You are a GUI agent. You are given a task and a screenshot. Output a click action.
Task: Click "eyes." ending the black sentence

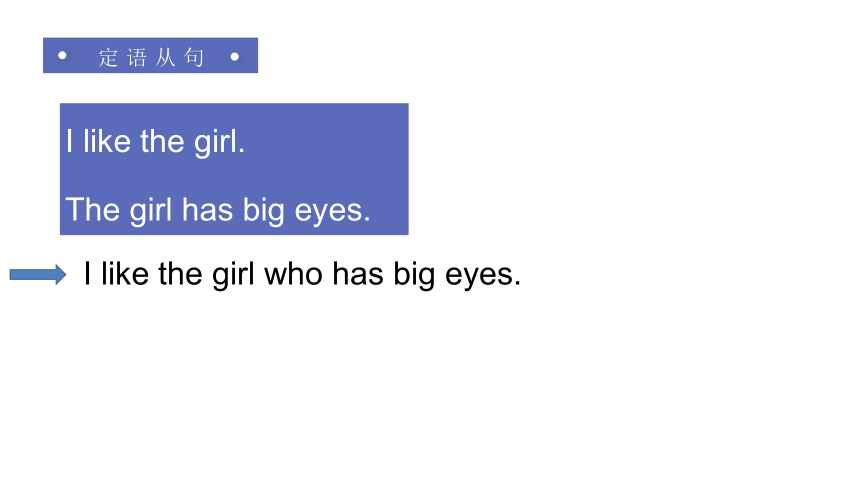coord(483,275)
